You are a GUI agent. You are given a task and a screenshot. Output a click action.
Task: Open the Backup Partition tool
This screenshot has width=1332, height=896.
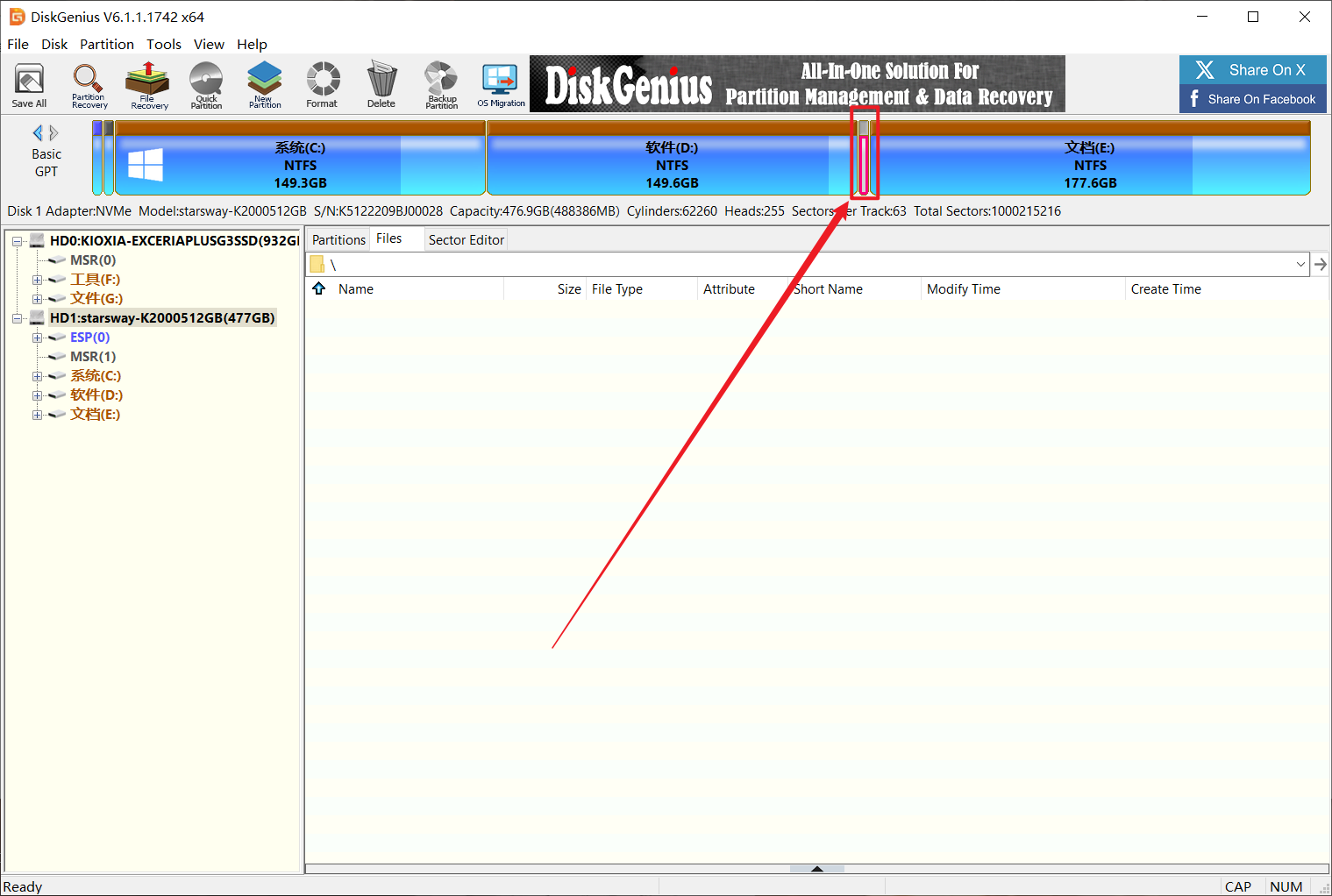[441, 85]
